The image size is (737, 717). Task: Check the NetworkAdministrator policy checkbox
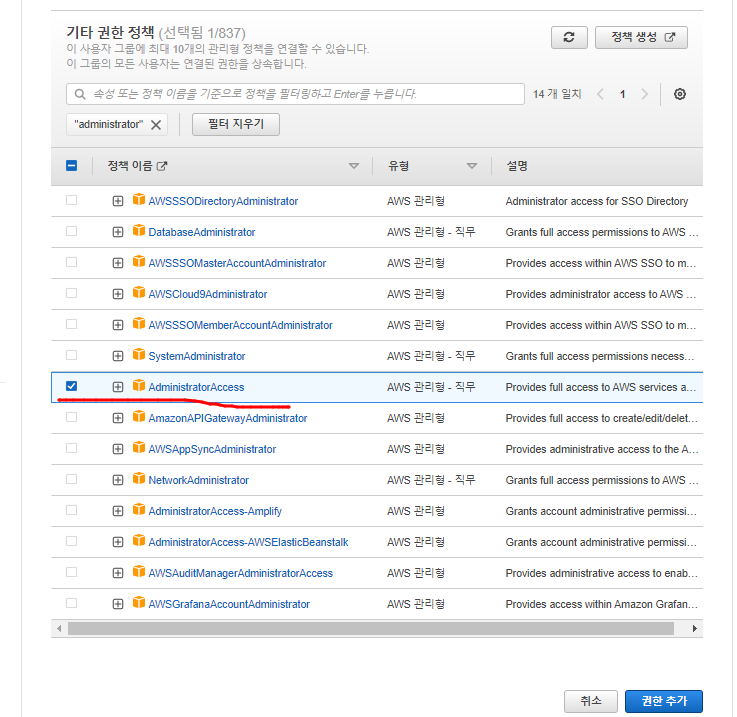71,480
